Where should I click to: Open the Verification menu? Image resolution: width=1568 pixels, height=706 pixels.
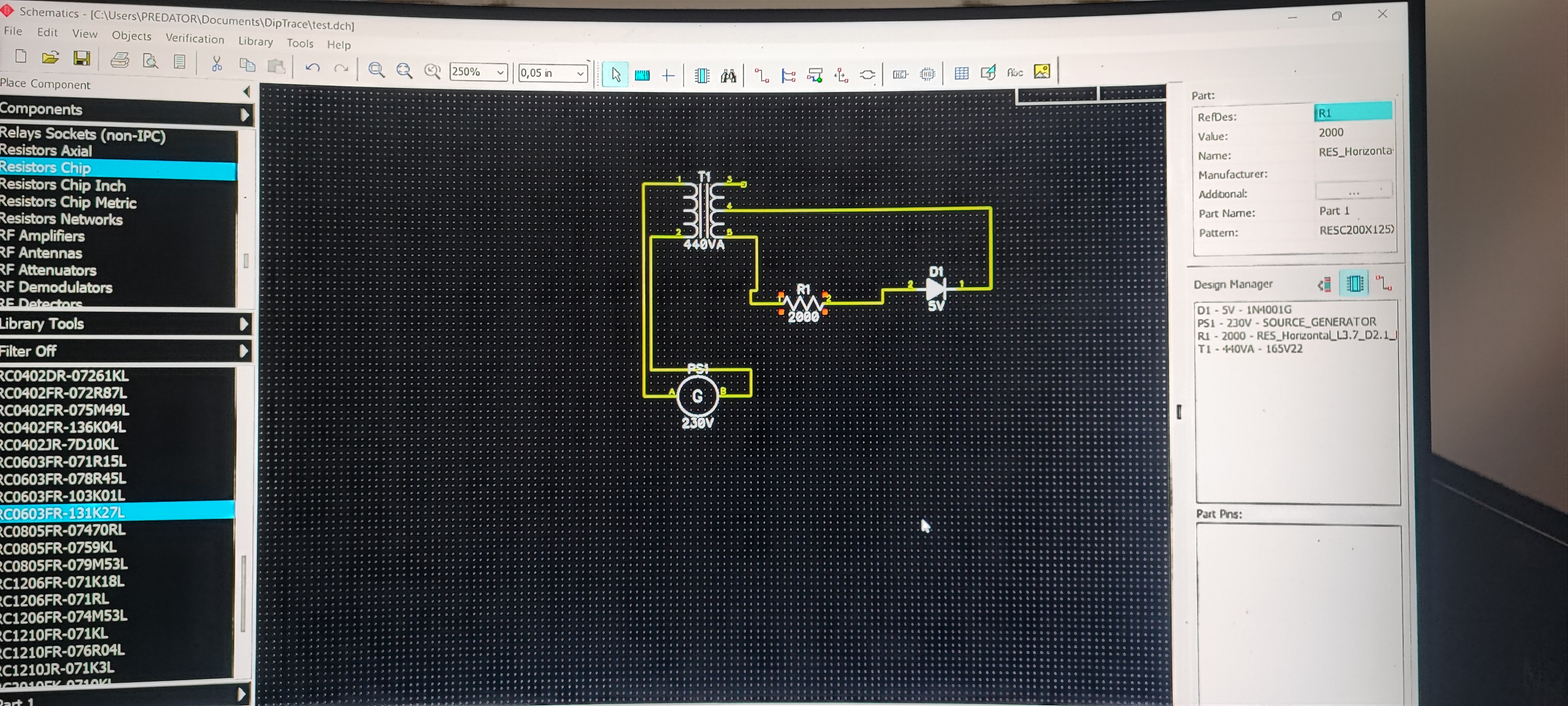coord(195,38)
